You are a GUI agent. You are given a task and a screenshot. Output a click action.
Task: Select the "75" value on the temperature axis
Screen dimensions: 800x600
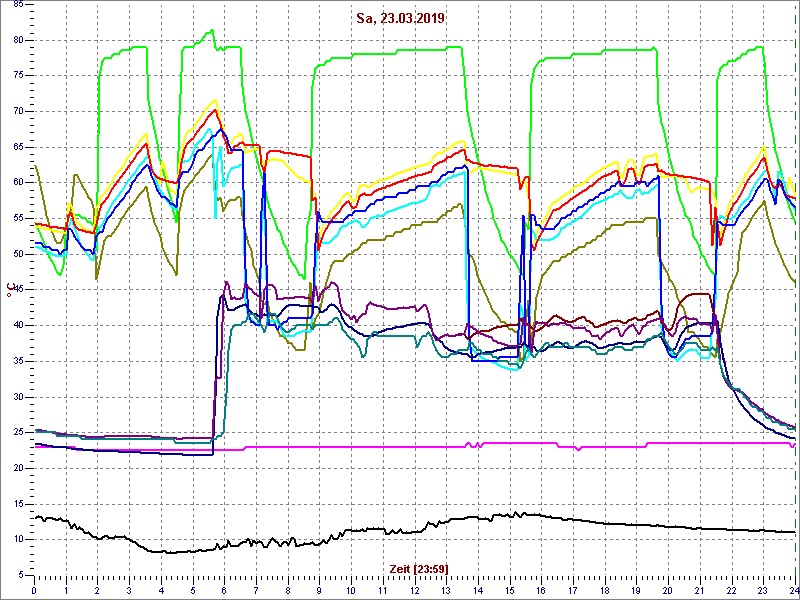18,76
